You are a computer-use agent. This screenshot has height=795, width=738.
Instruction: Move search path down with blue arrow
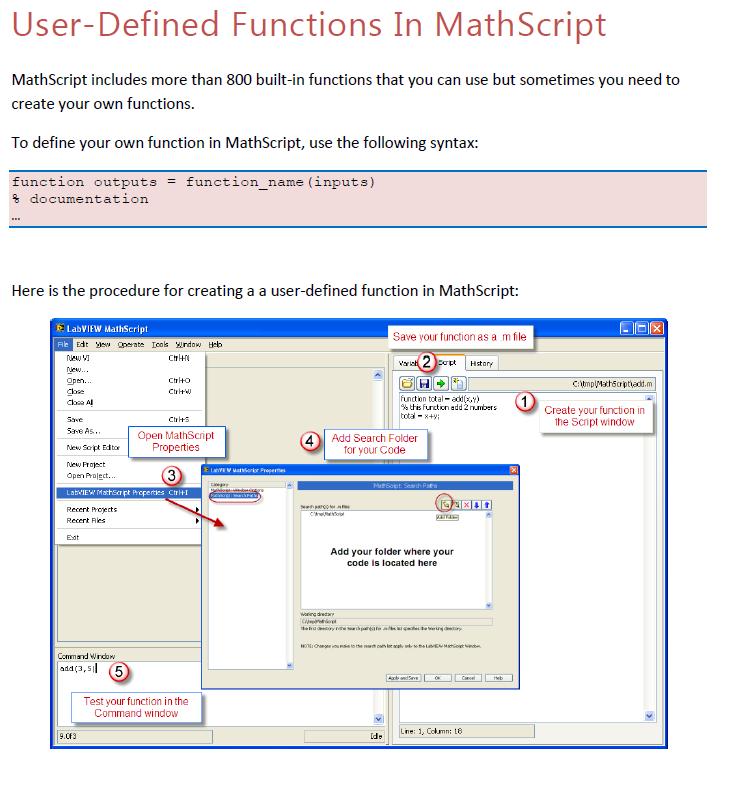pyautogui.click(x=476, y=504)
